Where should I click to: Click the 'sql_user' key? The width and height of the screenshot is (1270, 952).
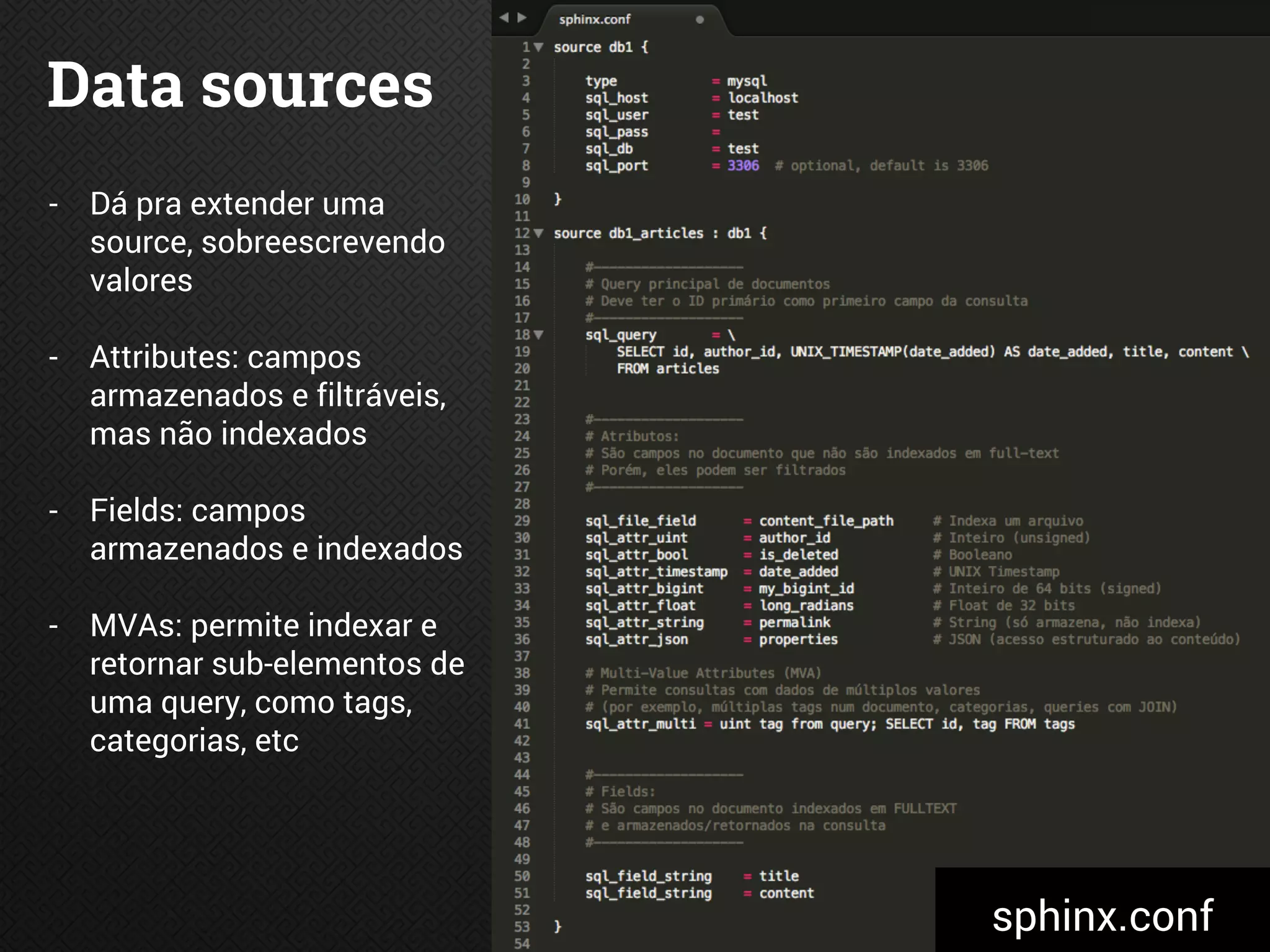[616, 115]
